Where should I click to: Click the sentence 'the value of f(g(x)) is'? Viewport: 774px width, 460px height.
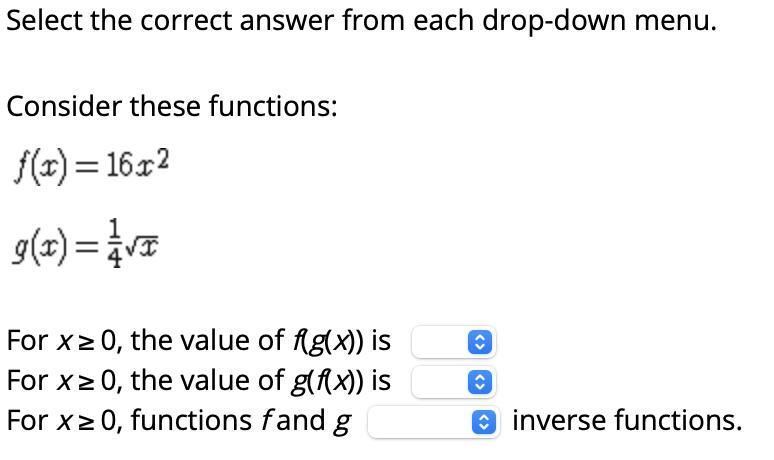[x=261, y=341]
